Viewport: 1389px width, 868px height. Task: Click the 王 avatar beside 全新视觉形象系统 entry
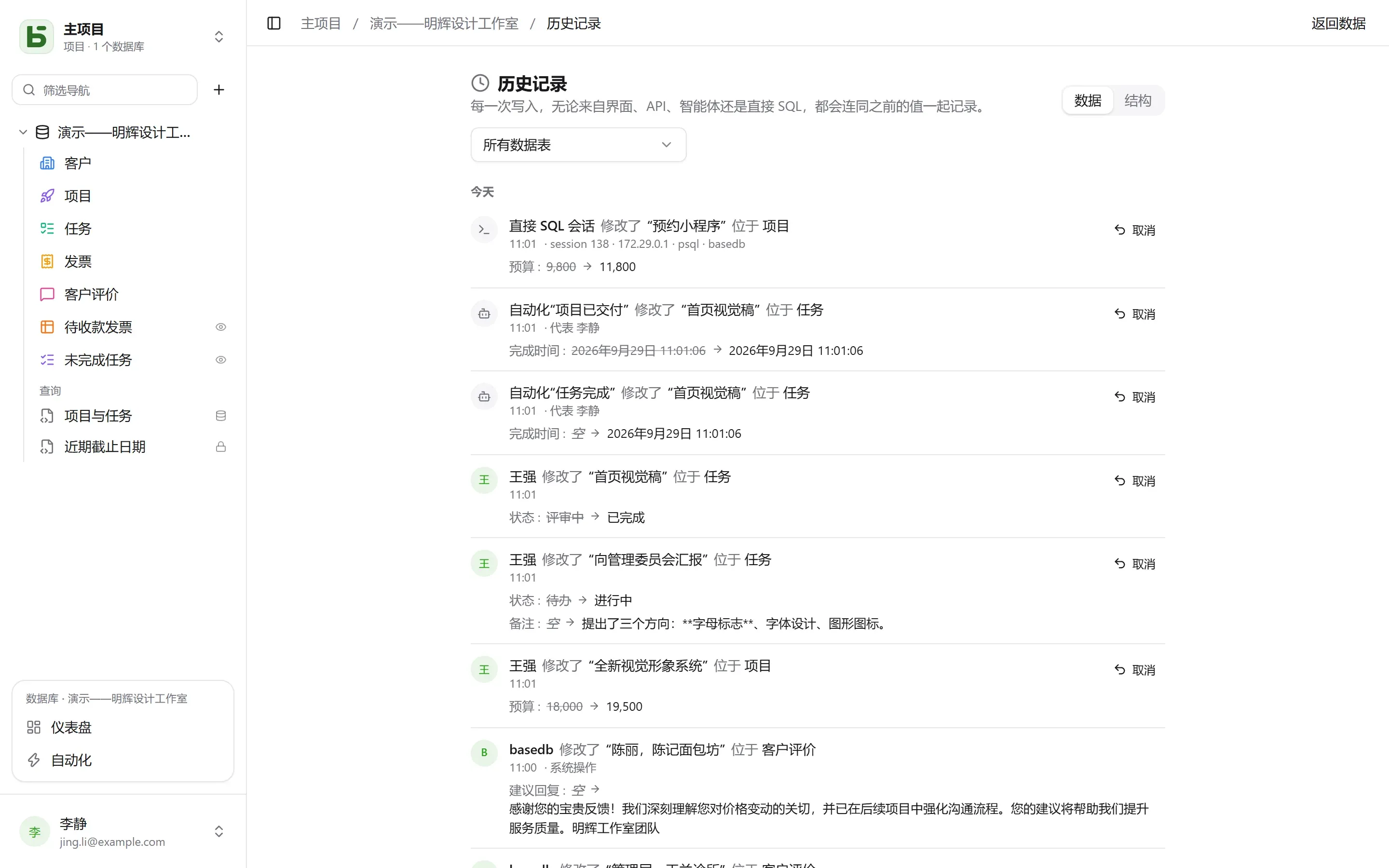484,669
